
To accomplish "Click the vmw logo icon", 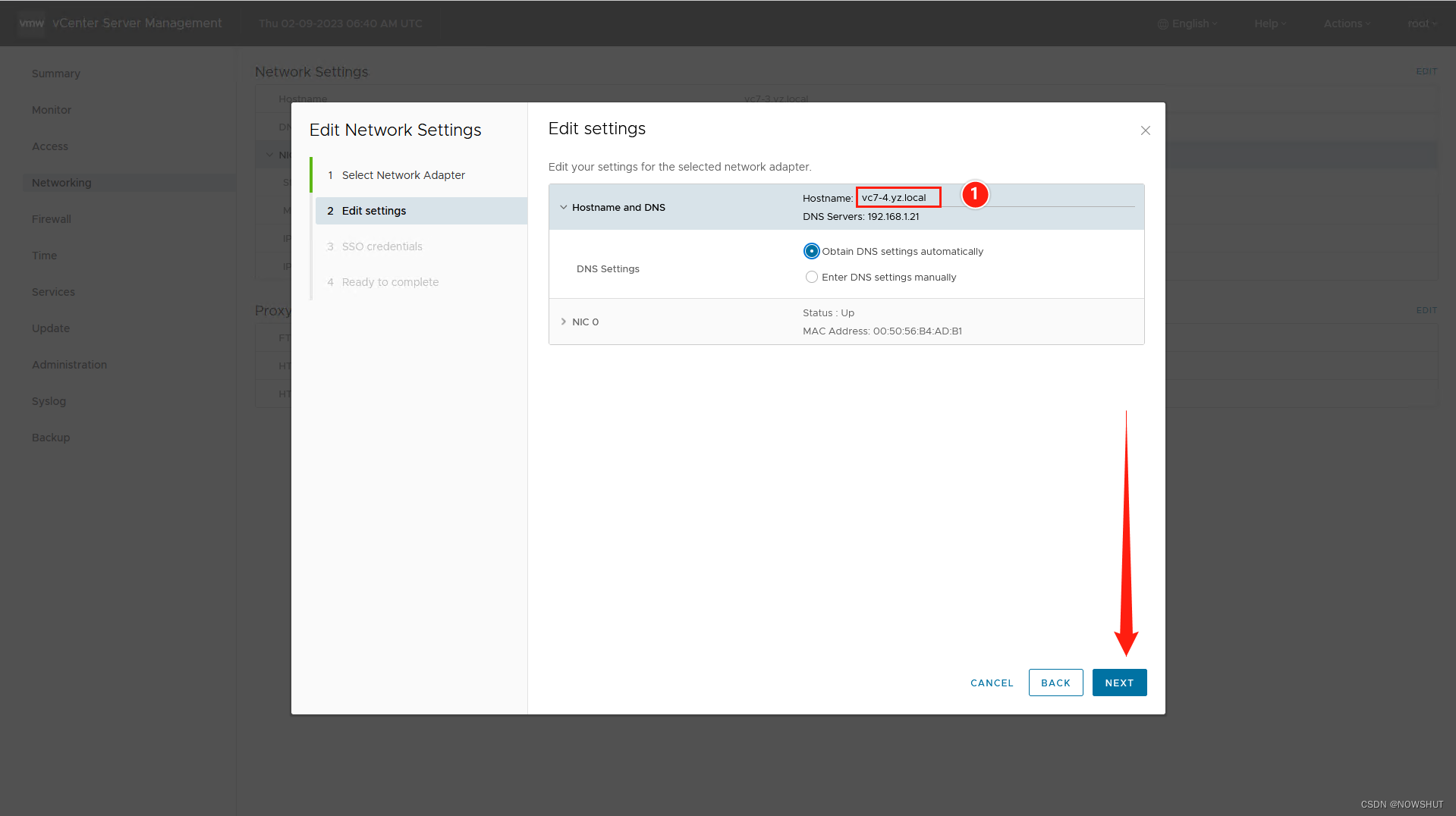I will tap(32, 23).
